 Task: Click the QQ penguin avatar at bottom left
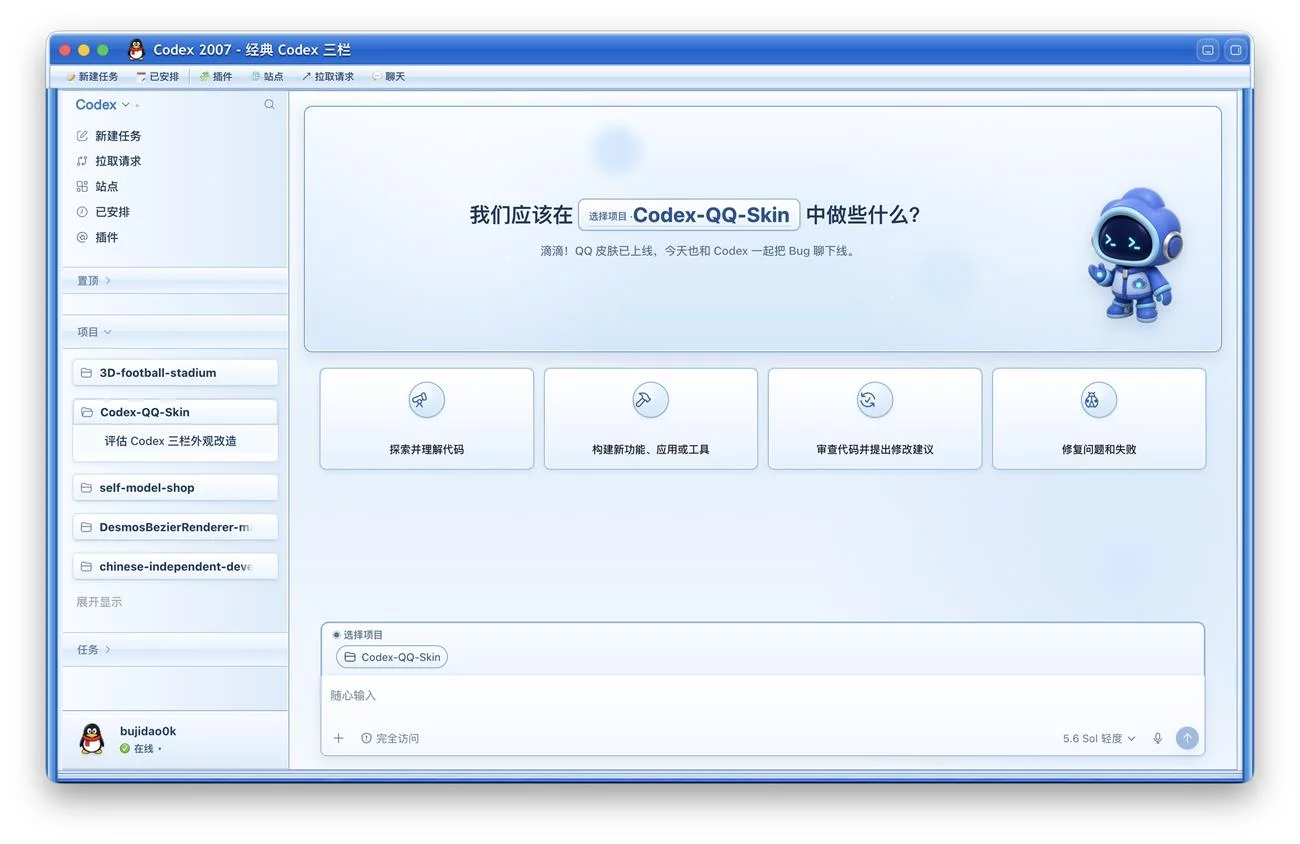tap(92, 739)
